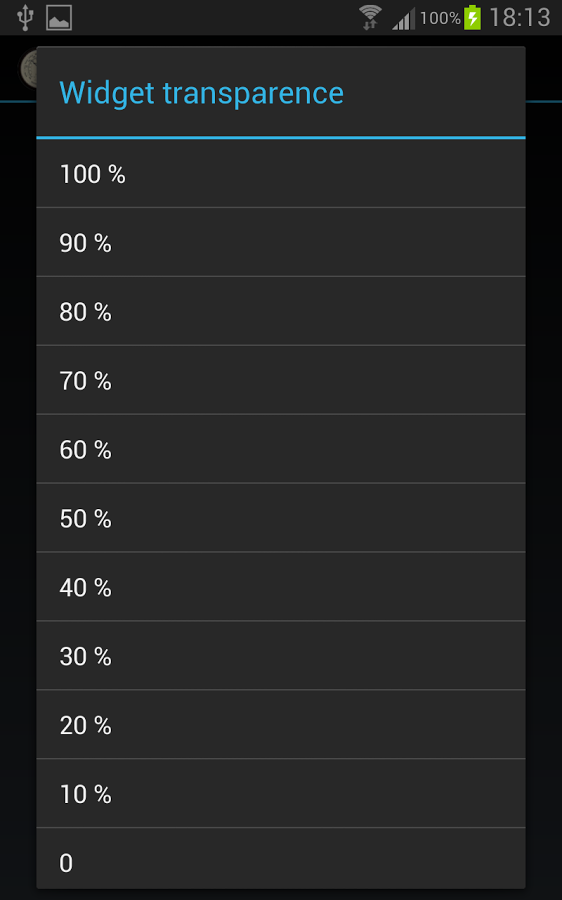Pick 20 % transparency value
The height and width of the screenshot is (900, 562).
[281, 724]
